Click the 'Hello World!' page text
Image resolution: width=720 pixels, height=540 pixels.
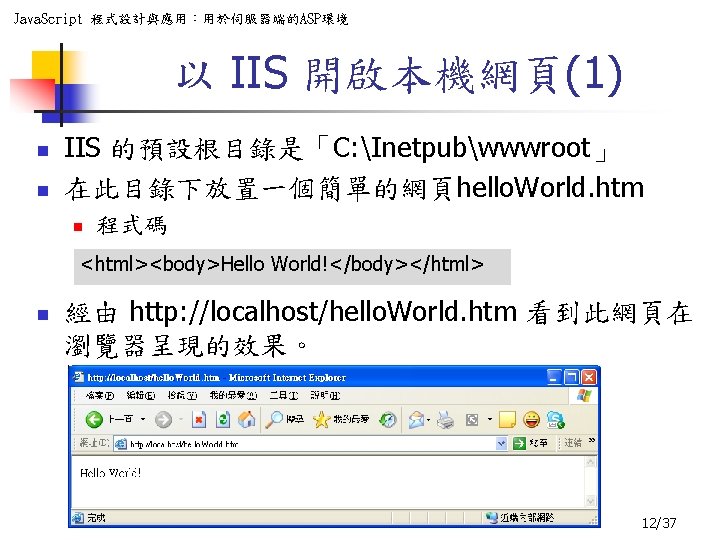(110, 473)
